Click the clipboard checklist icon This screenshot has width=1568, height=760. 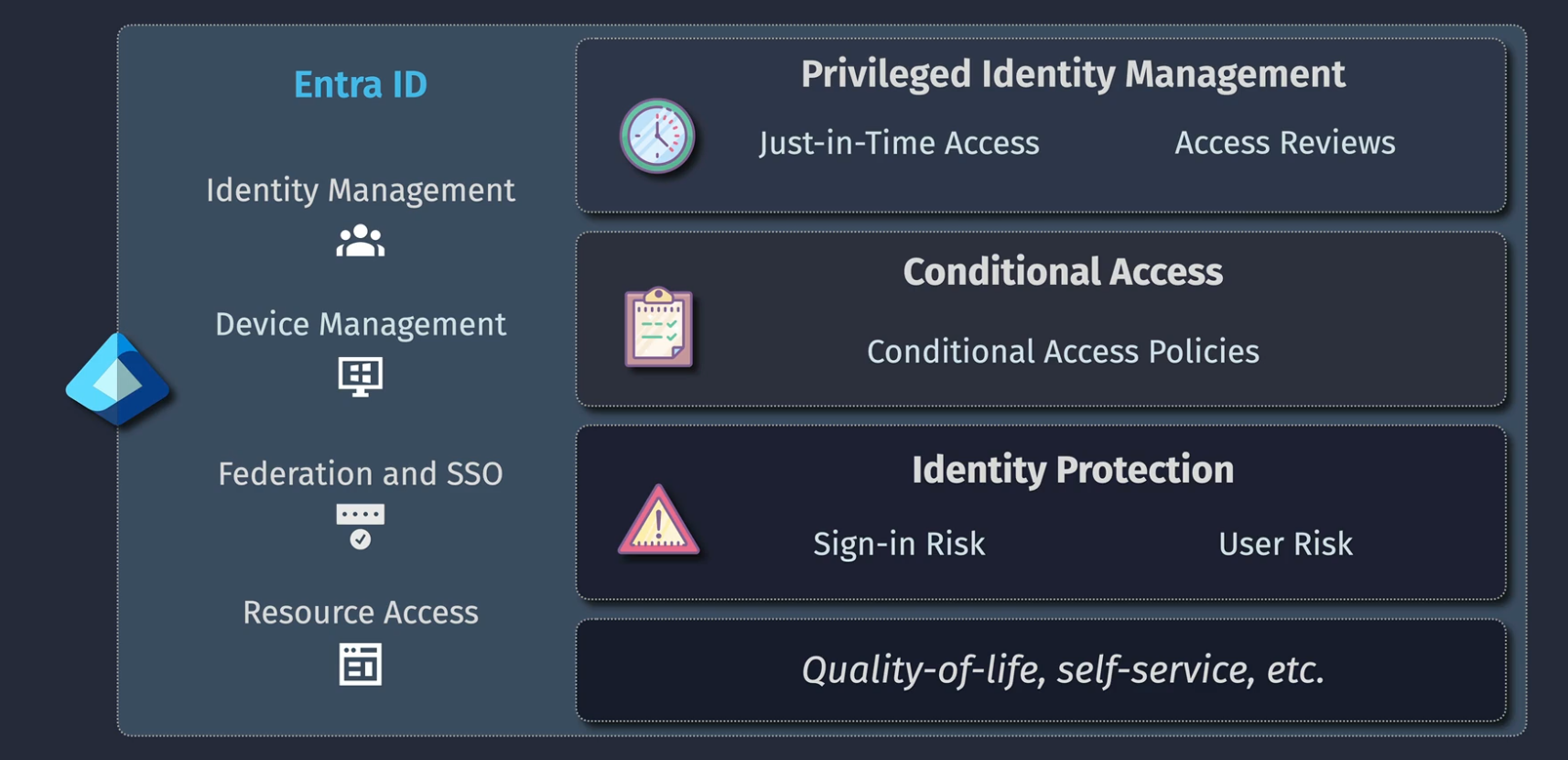click(x=659, y=327)
